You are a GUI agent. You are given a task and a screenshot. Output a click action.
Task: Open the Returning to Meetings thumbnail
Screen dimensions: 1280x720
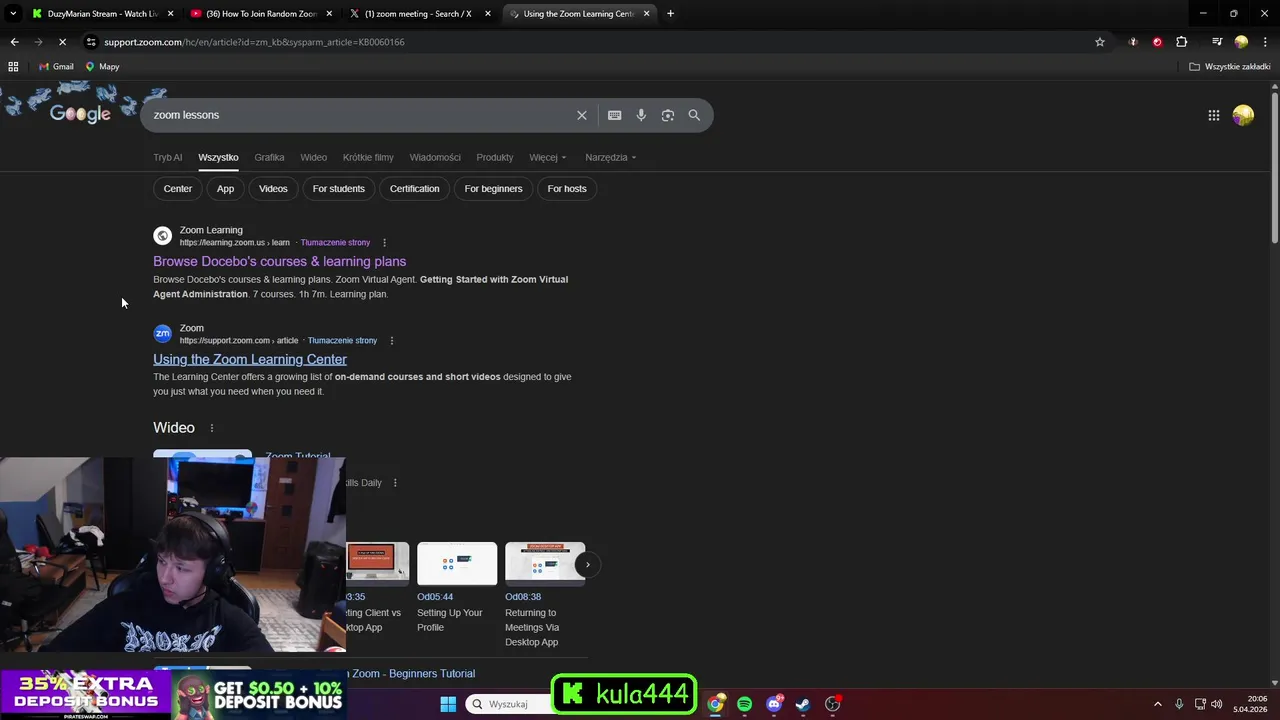pos(545,563)
